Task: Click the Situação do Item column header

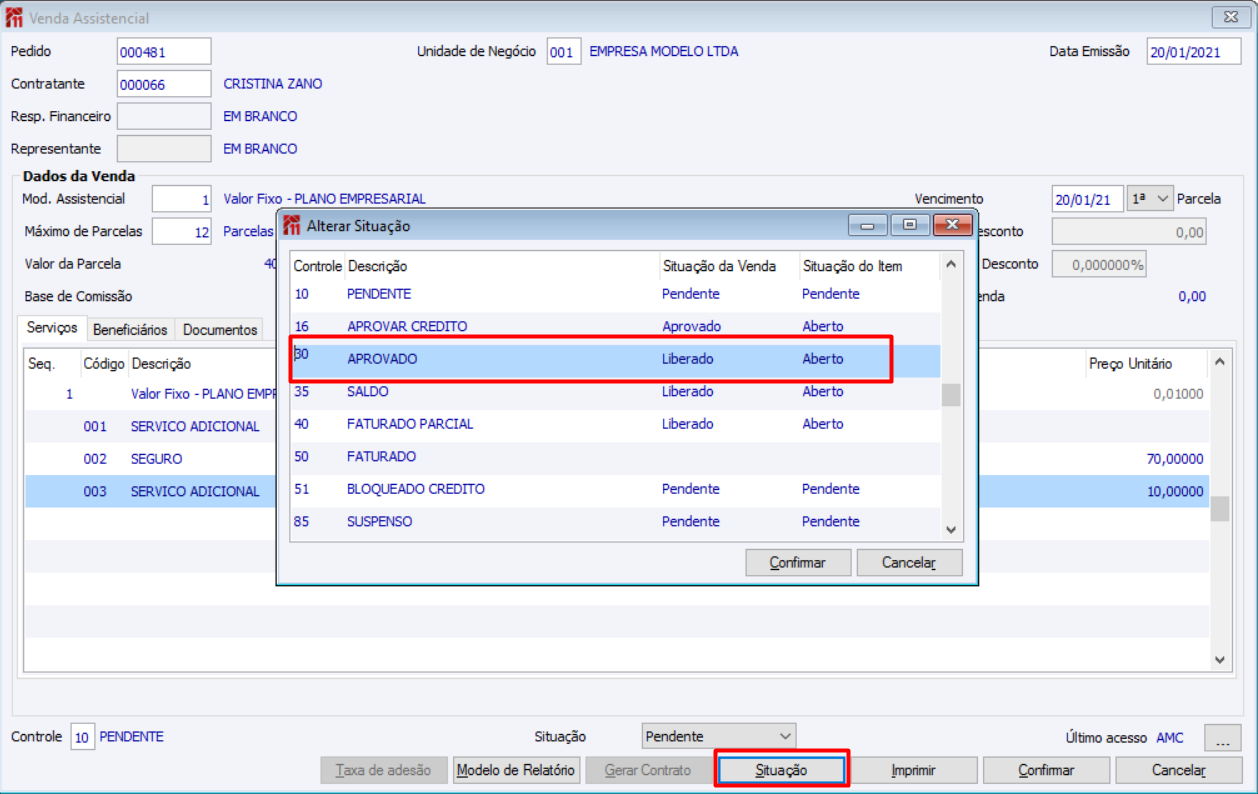Action: (x=852, y=266)
